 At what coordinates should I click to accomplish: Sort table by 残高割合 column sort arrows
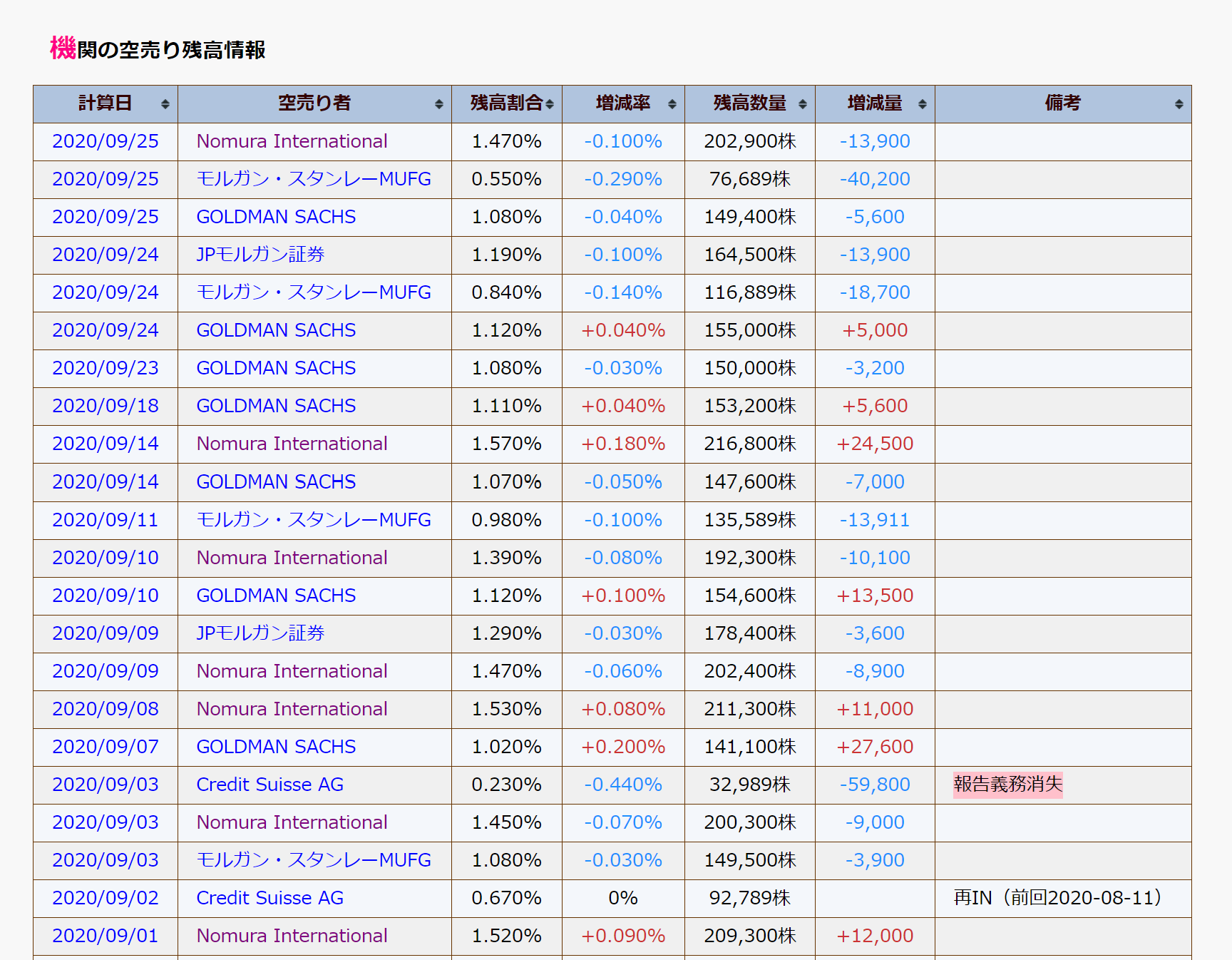[550, 104]
